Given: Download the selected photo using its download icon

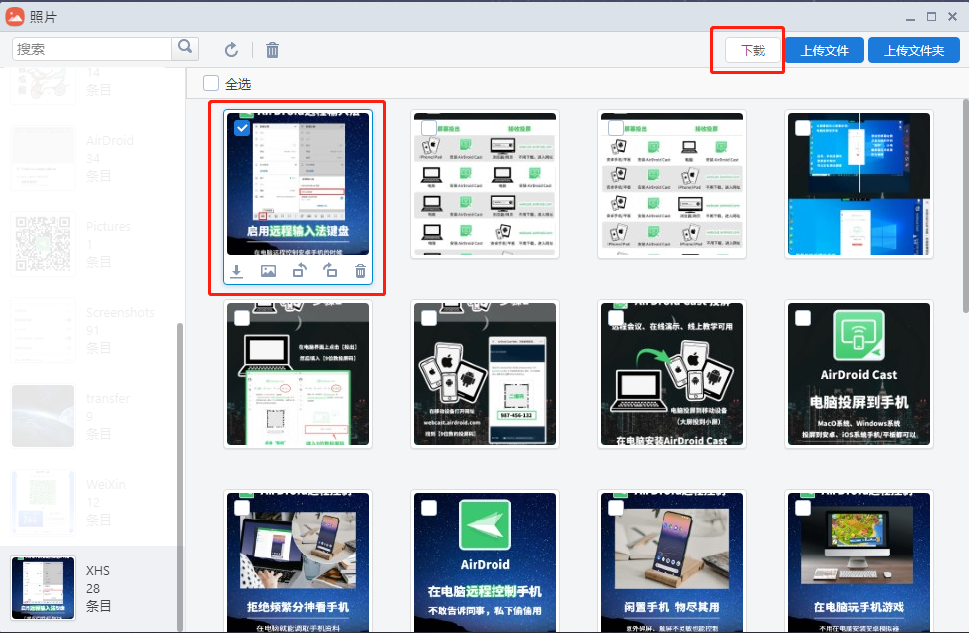Looking at the screenshot, I should click(237, 270).
